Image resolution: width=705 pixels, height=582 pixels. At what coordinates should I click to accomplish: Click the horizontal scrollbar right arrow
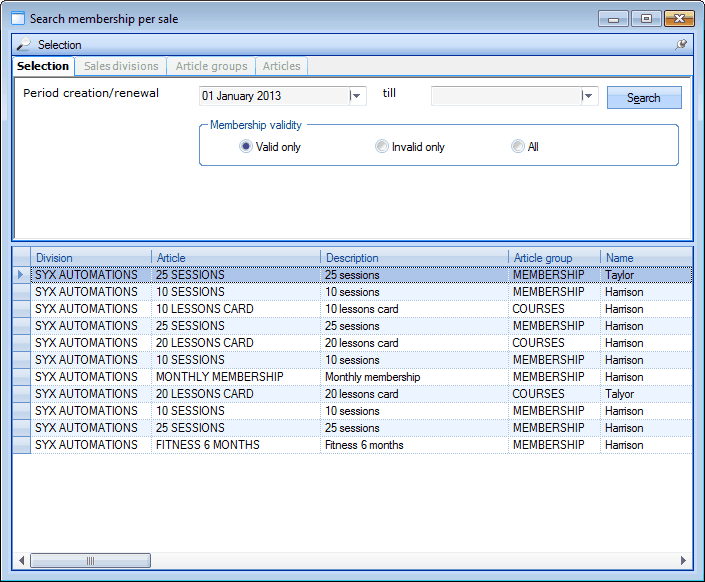(684, 561)
